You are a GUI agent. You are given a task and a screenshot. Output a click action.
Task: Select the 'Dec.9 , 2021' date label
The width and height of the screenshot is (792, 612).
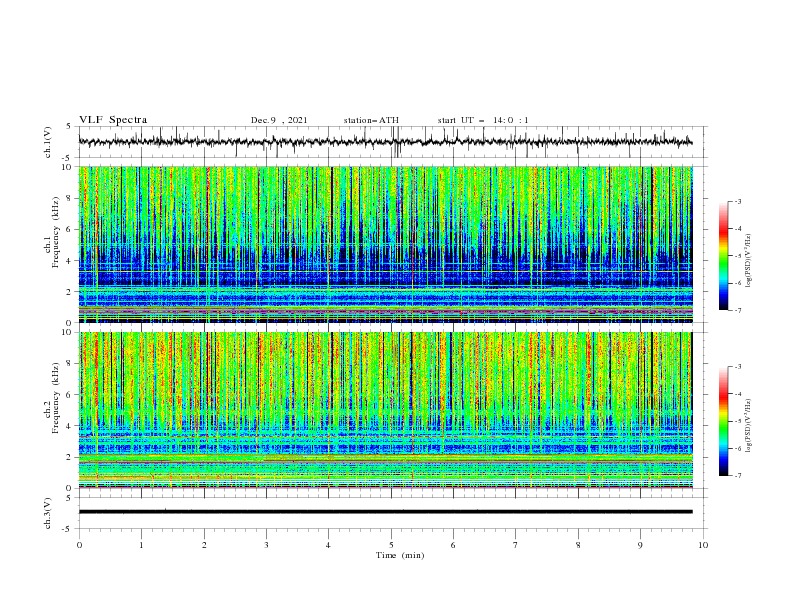coord(279,120)
